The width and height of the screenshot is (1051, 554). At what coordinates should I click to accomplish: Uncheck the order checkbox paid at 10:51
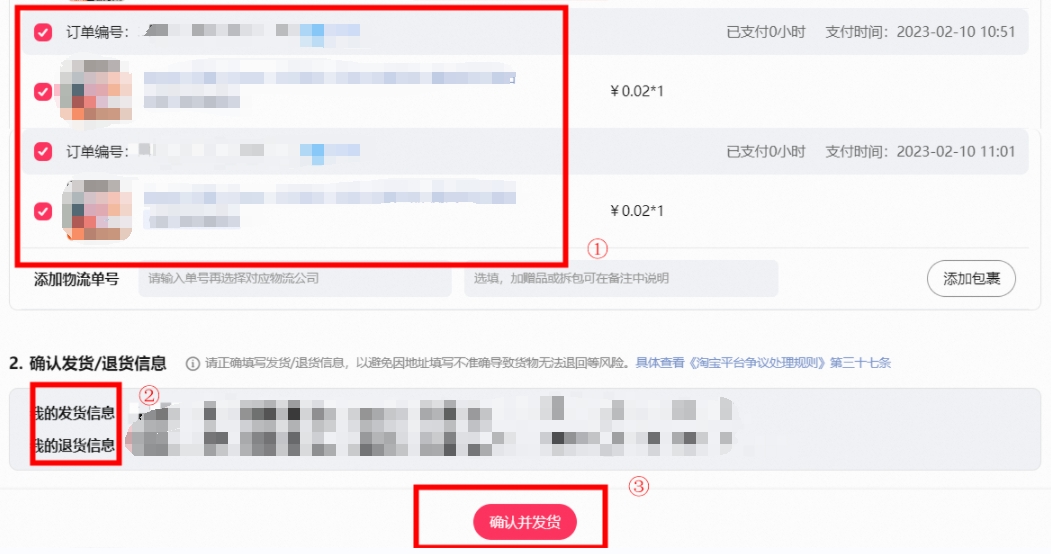click(x=43, y=31)
